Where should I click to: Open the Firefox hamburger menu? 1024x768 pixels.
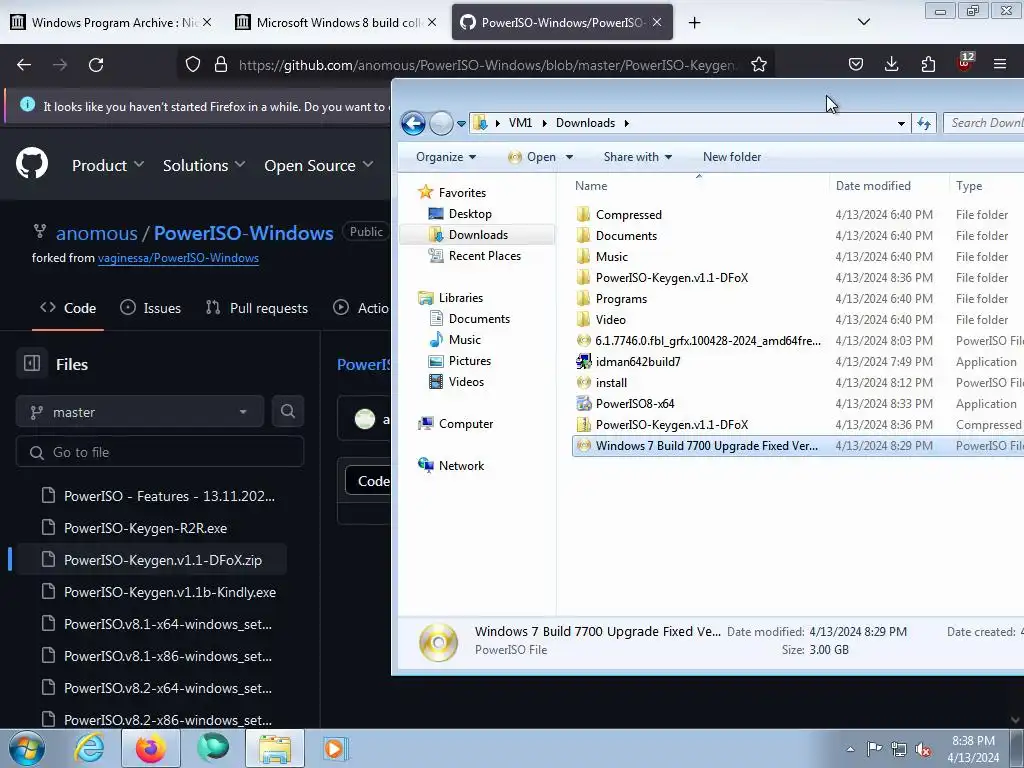click(1000, 64)
